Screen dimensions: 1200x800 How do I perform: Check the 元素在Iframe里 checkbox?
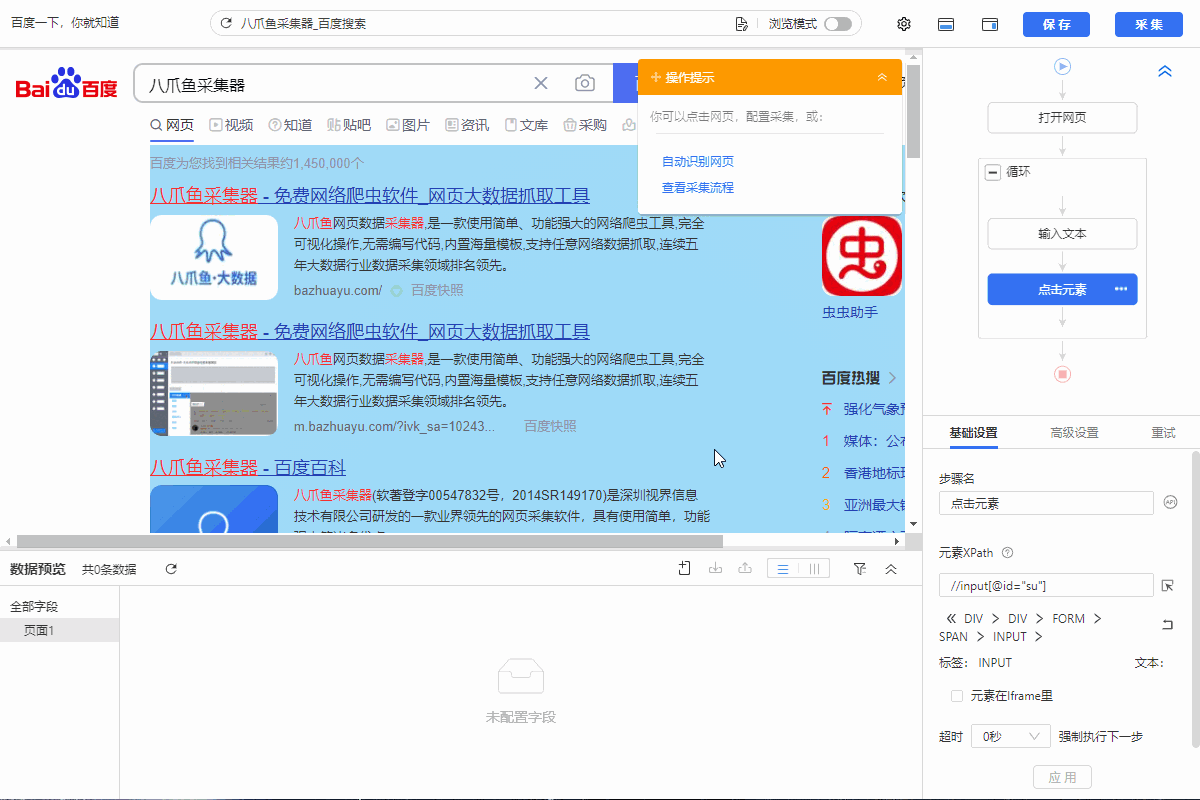tap(957, 696)
